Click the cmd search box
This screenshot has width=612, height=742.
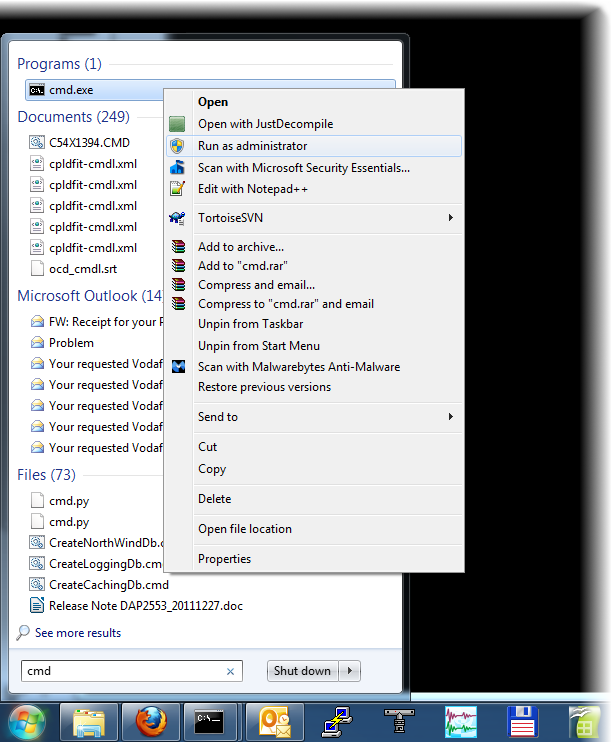pyautogui.click(x=132, y=671)
